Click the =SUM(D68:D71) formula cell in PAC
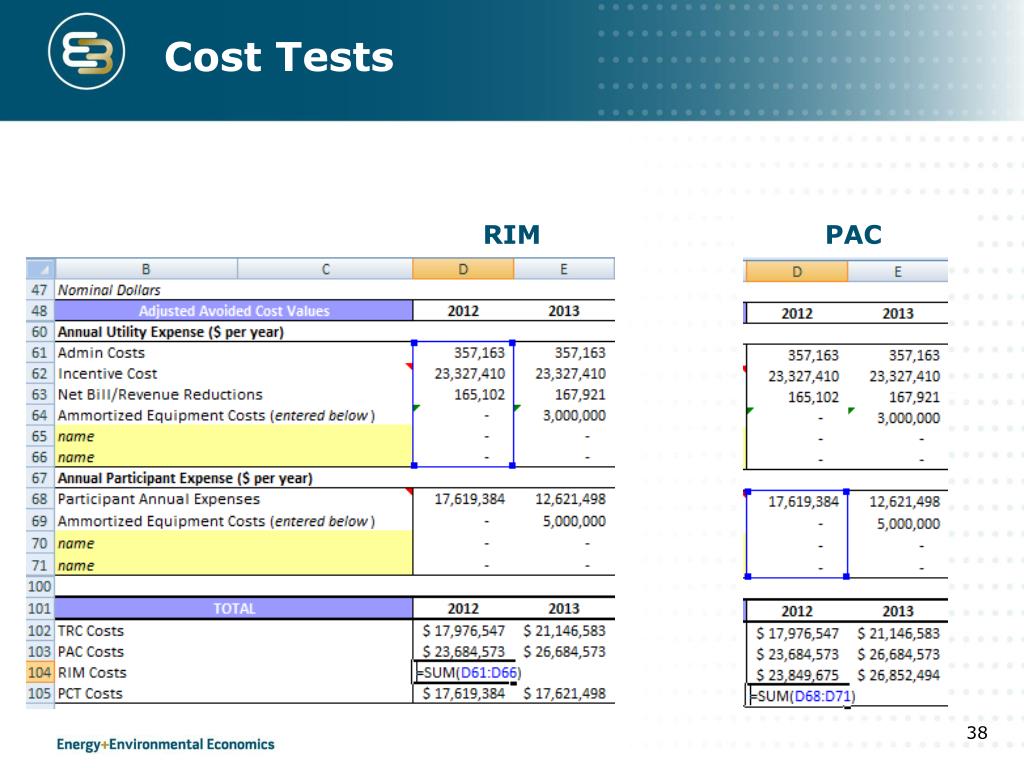1024x768 pixels. click(802, 696)
